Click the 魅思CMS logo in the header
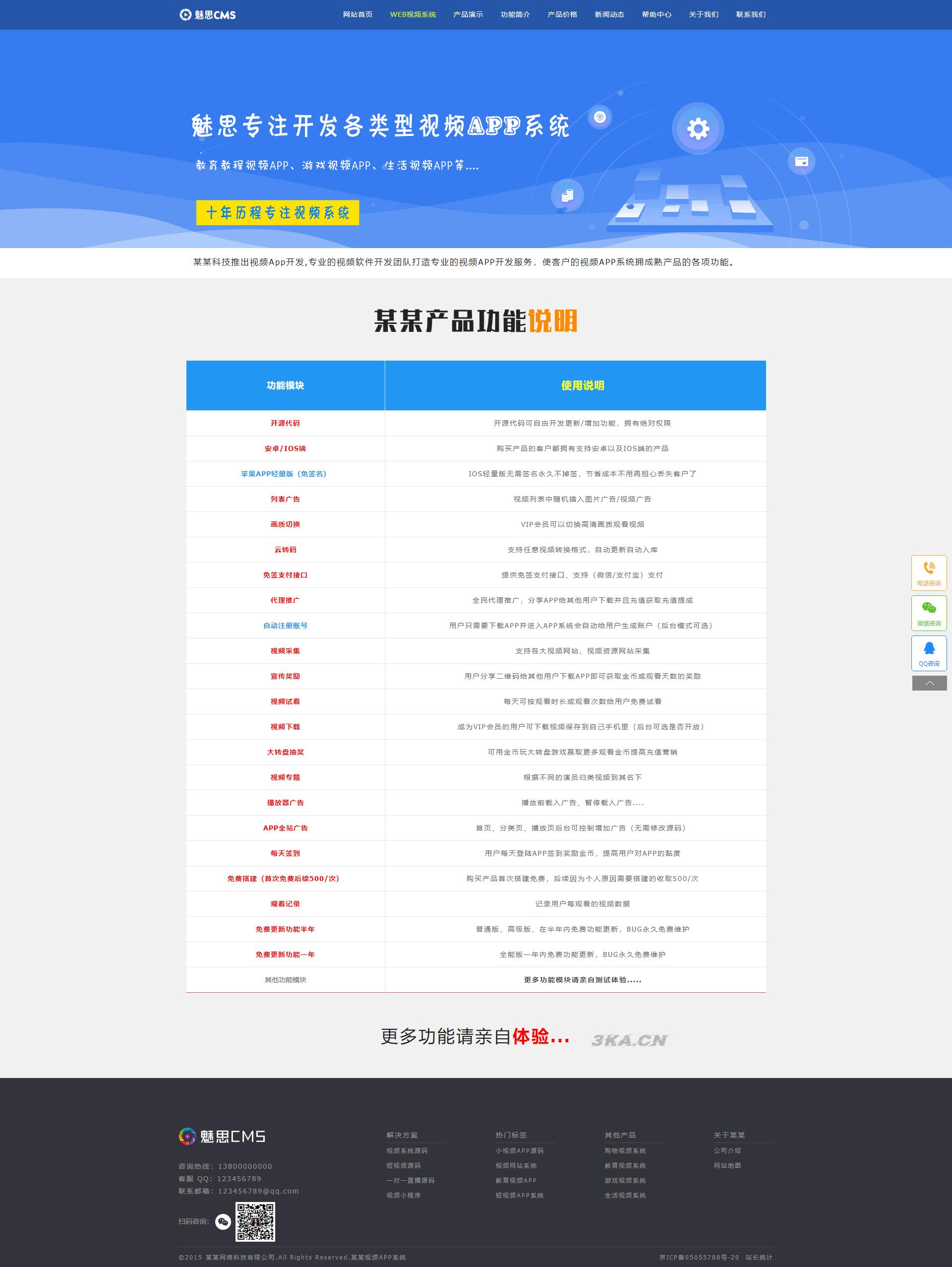 tap(207, 14)
